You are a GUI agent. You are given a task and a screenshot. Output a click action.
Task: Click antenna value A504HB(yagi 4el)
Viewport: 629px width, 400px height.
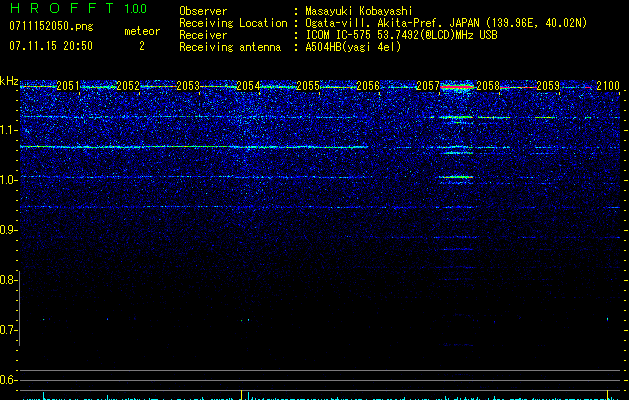click(x=353, y=47)
